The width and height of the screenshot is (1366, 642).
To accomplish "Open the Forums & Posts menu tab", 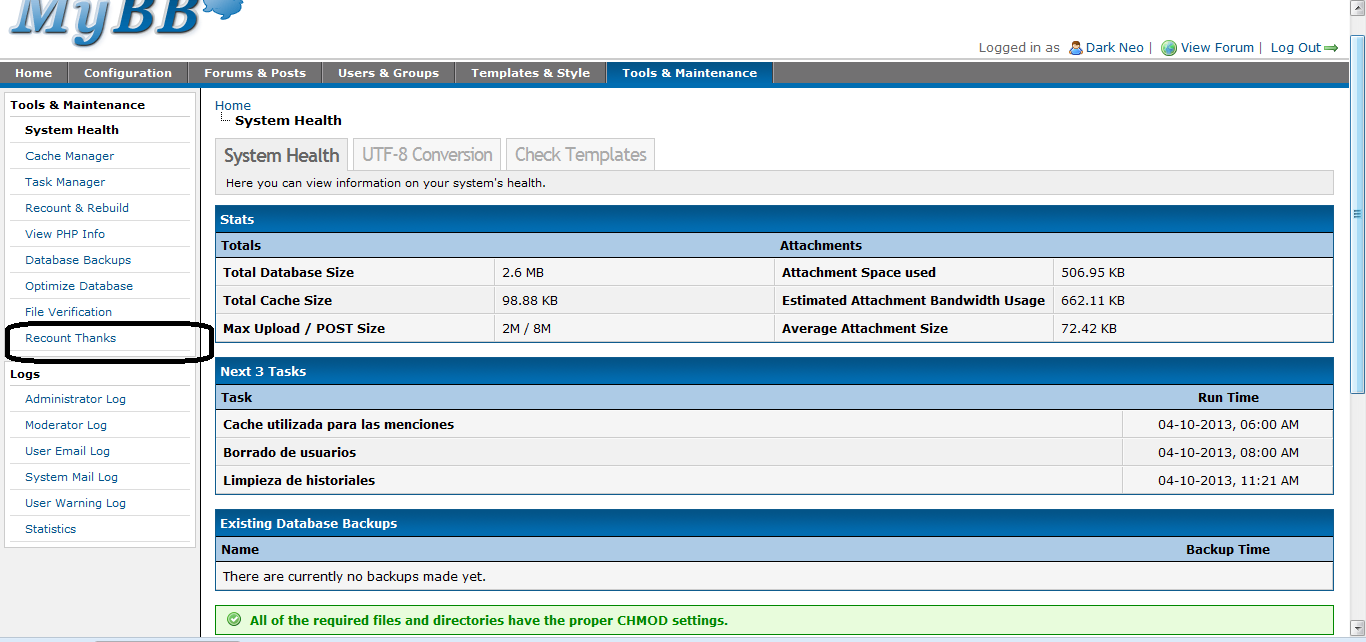I will point(255,73).
